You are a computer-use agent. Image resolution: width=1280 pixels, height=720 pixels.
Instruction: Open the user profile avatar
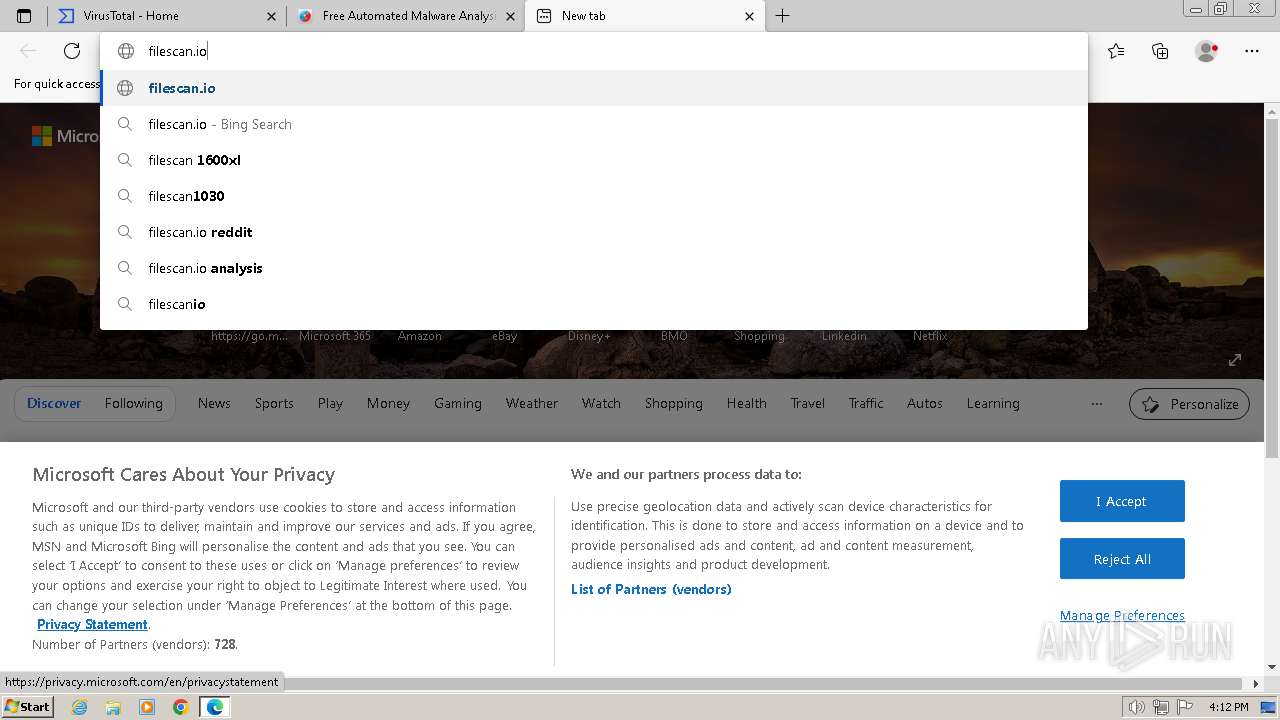[1206, 51]
